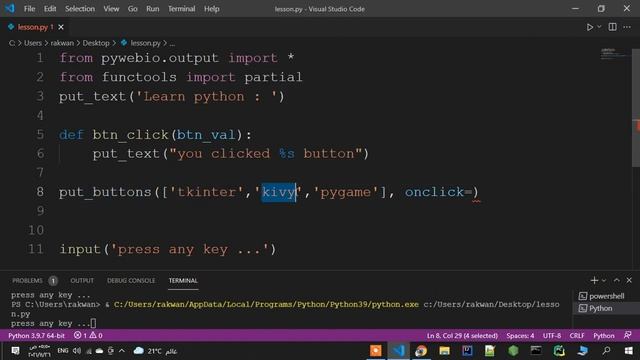Click the onclick parameter on line 8

coord(434,192)
